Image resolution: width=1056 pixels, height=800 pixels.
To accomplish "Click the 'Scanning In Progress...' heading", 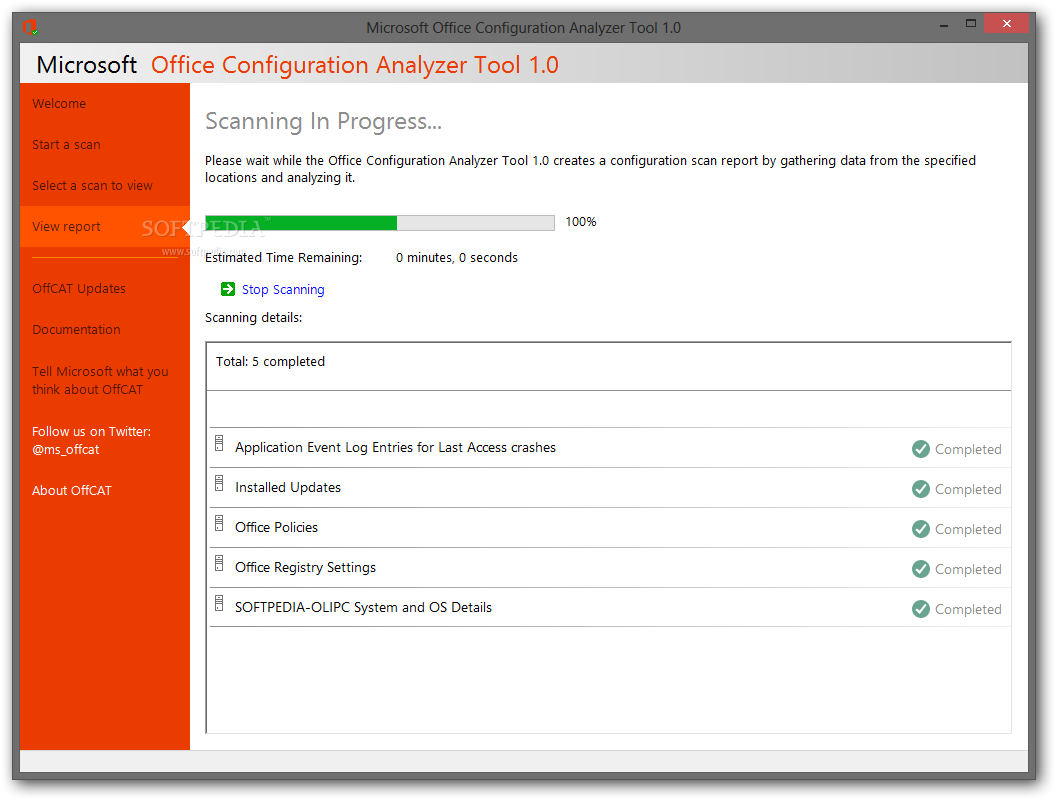I will 323,121.
